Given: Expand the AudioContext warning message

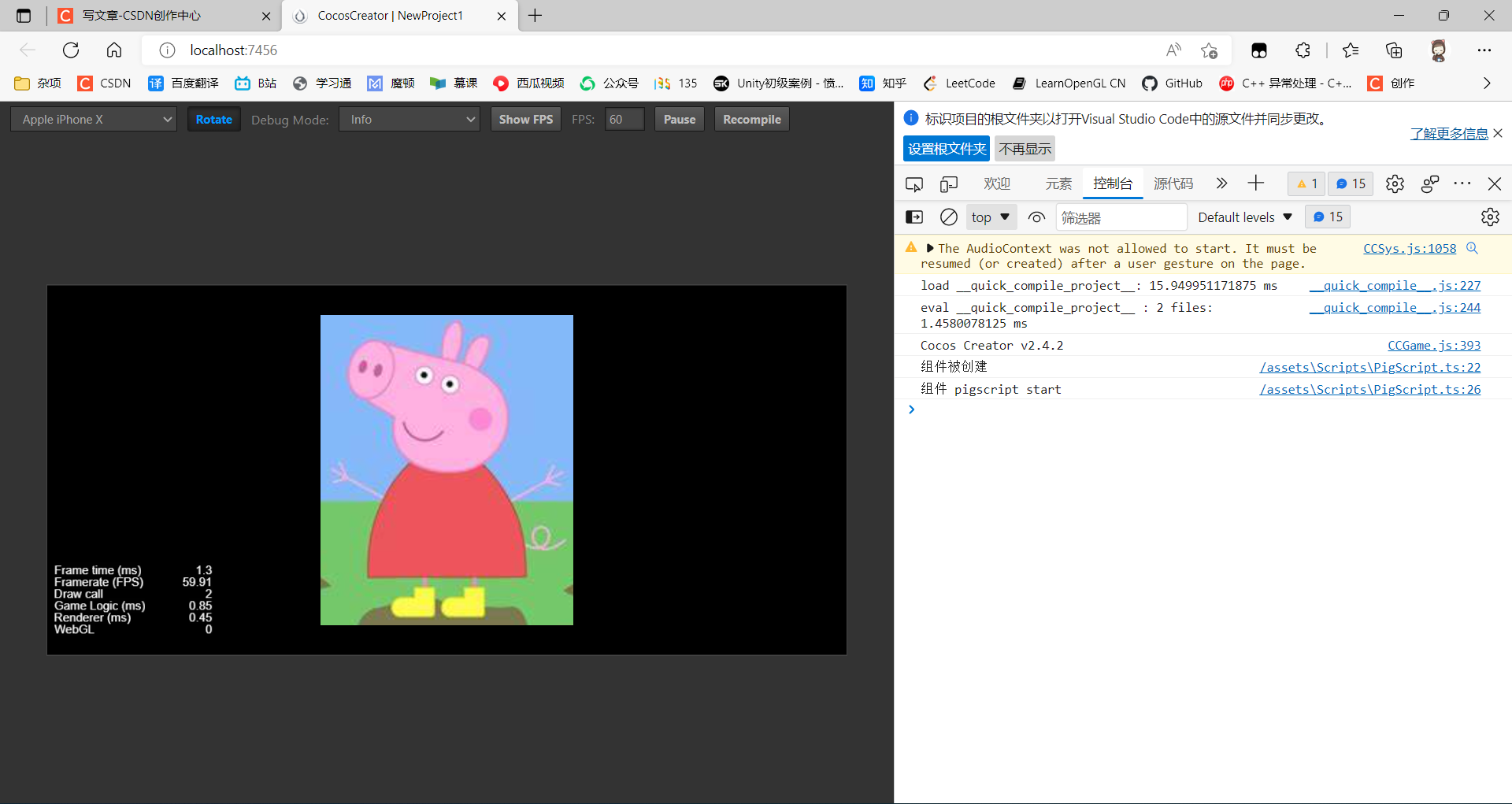Looking at the screenshot, I should pos(930,248).
